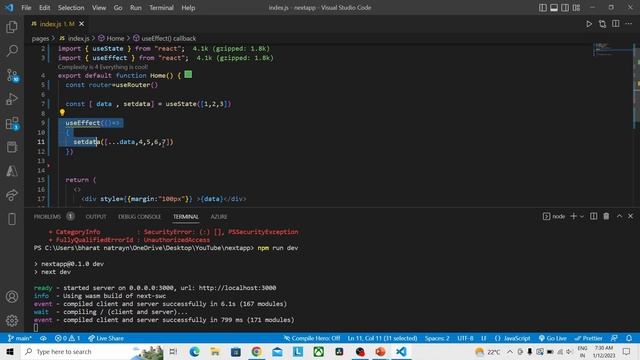The width and height of the screenshot is (640, 360).
Task: Click the Ln 11, Col 11 position indicator
Action: coord(382,338)
